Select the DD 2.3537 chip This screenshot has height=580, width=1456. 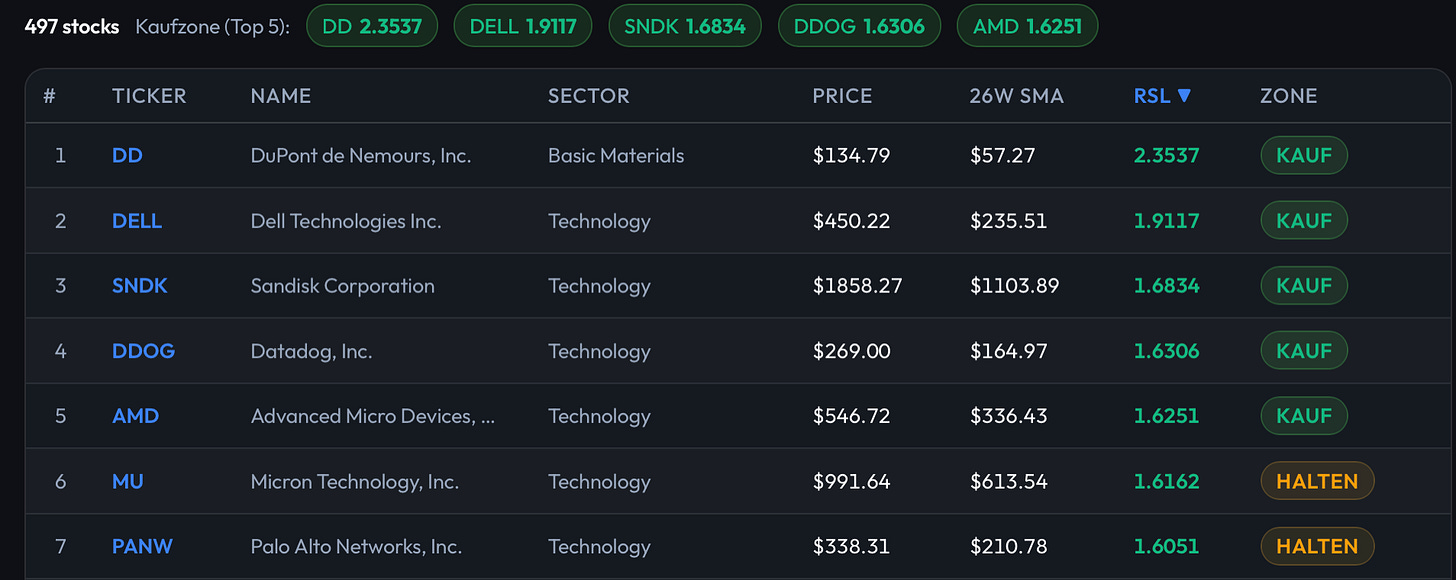coord(372,26)
